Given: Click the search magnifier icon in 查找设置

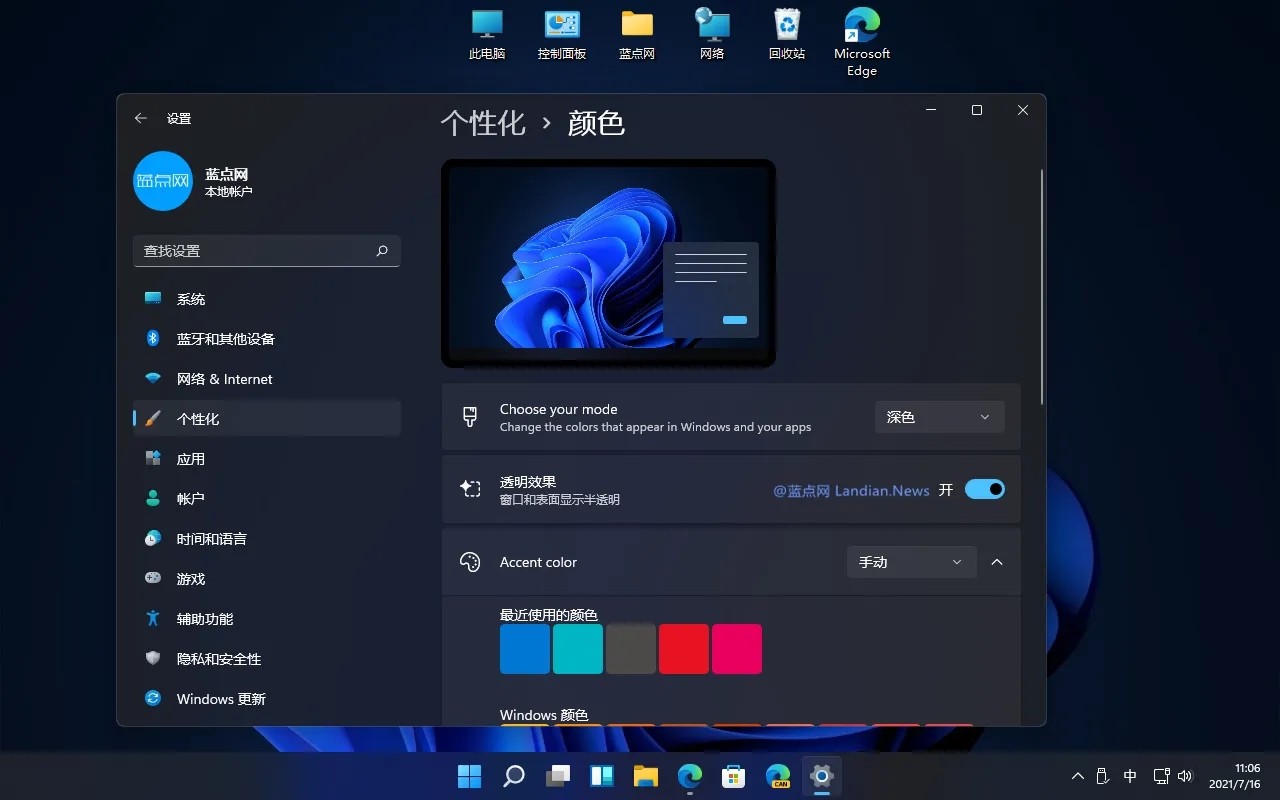Looking at the screenshot, I should click(382, 251).
